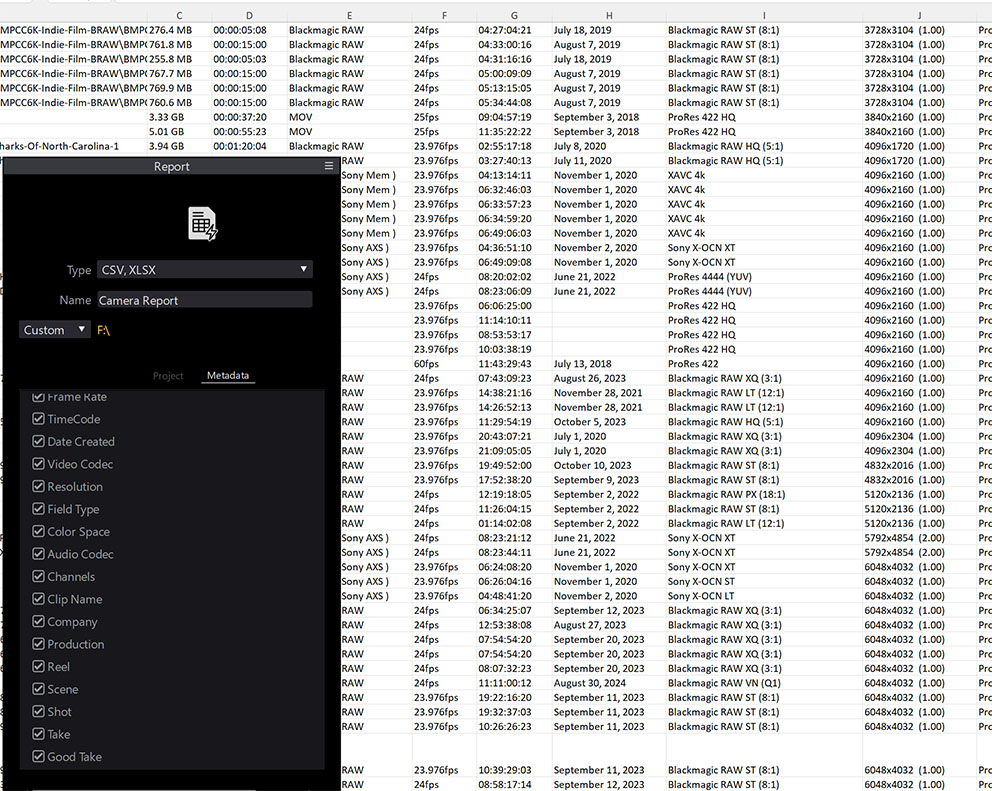992x791 pixels.
Task: Select spreadsheet column J header
Action: pos(919,15)
